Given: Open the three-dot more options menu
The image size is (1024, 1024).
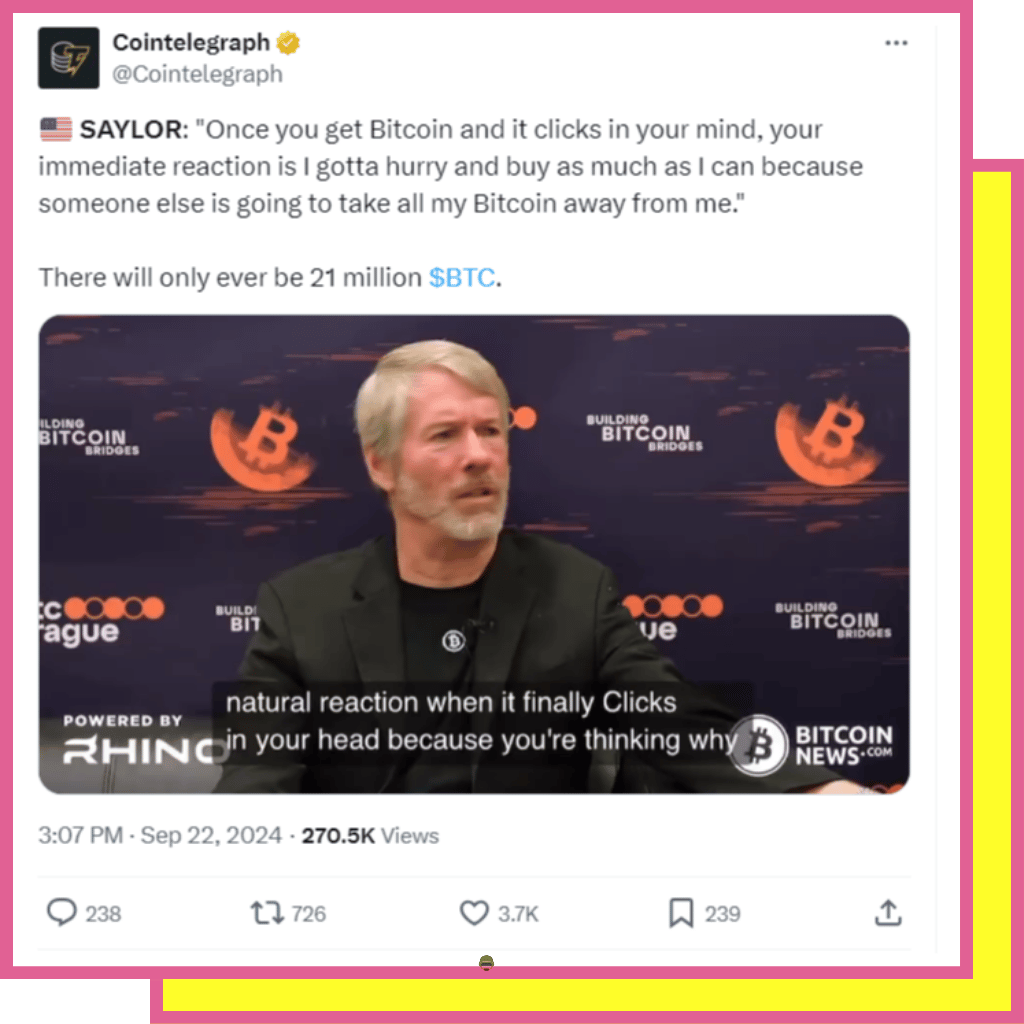Looking at the screenshot, I should point(896,43).
